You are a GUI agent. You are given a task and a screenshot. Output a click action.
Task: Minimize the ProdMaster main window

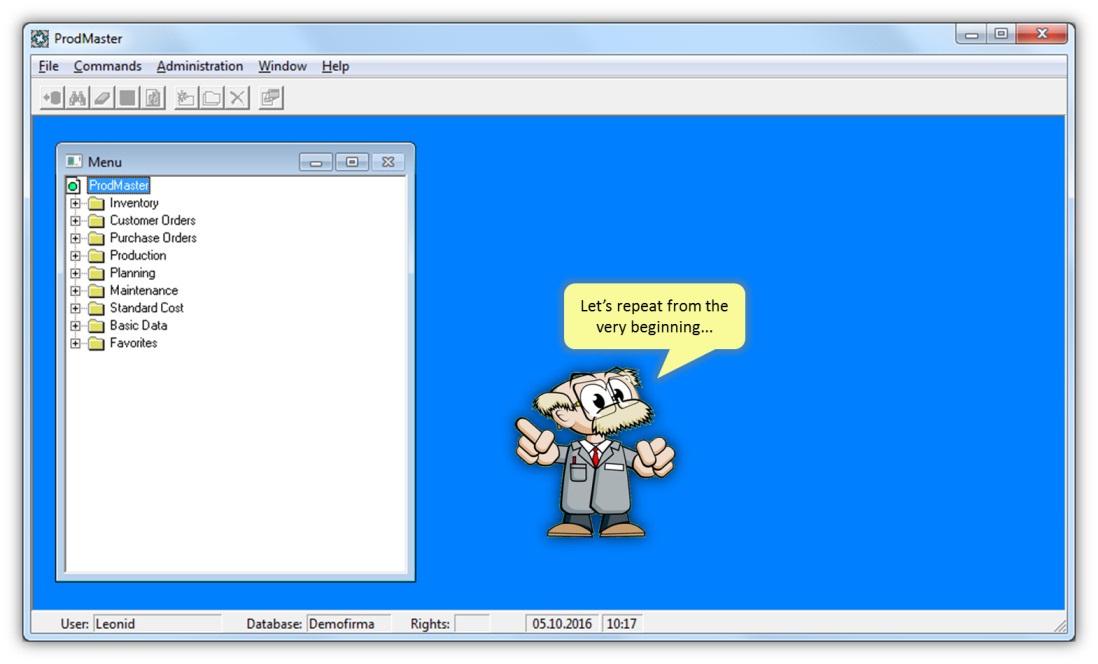(x=971, y=34)
